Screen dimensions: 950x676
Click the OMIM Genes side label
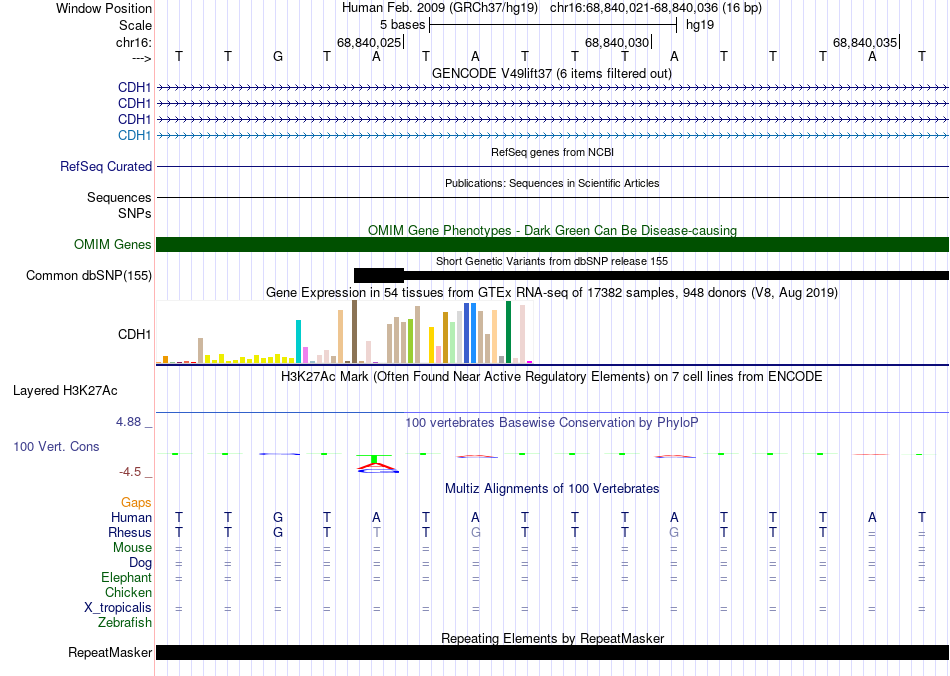(112, 244)
